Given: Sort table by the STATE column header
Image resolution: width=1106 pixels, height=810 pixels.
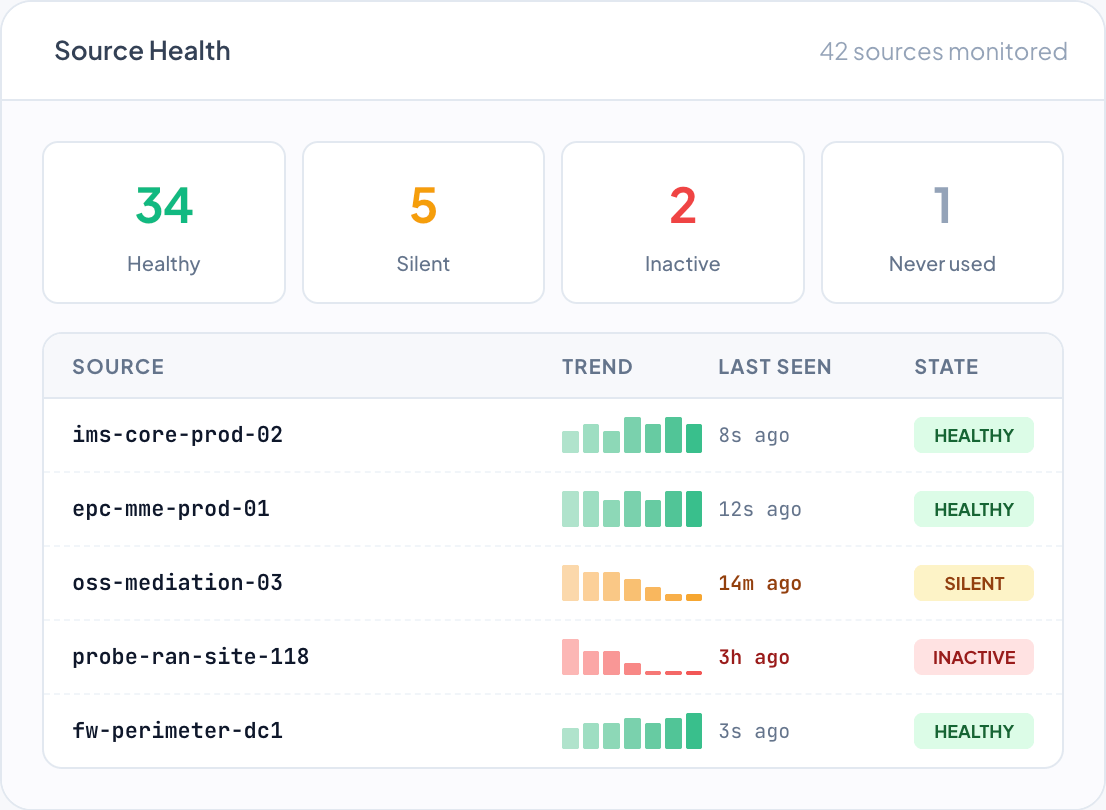Looking at the screenshot, I should (x=946, y=367).
